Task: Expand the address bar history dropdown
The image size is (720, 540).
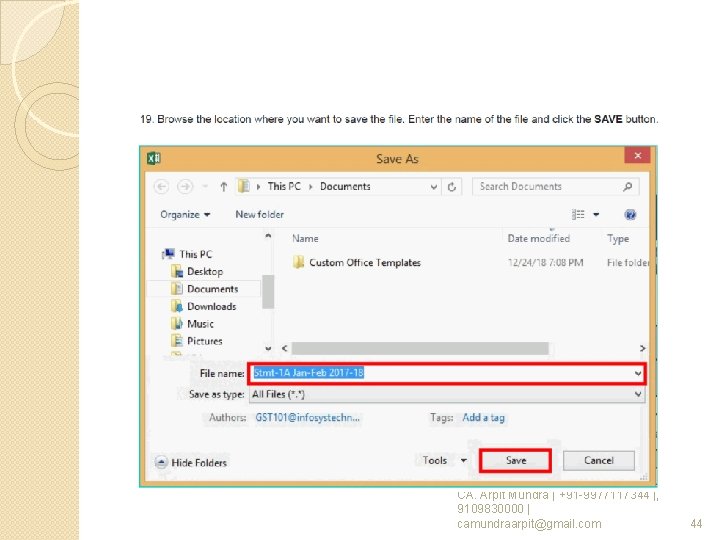Action: (x=433, y=187)
